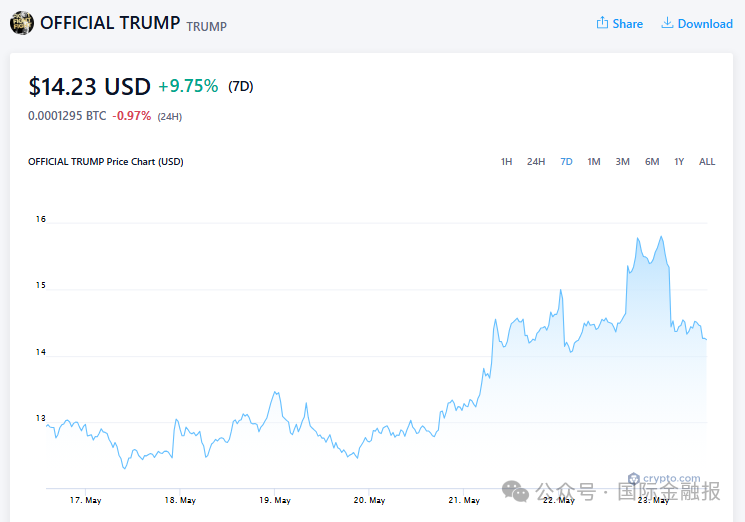Click the 0.0001295 BTC value
Viewport: 745px width, 522px height.
pos(67,116)
